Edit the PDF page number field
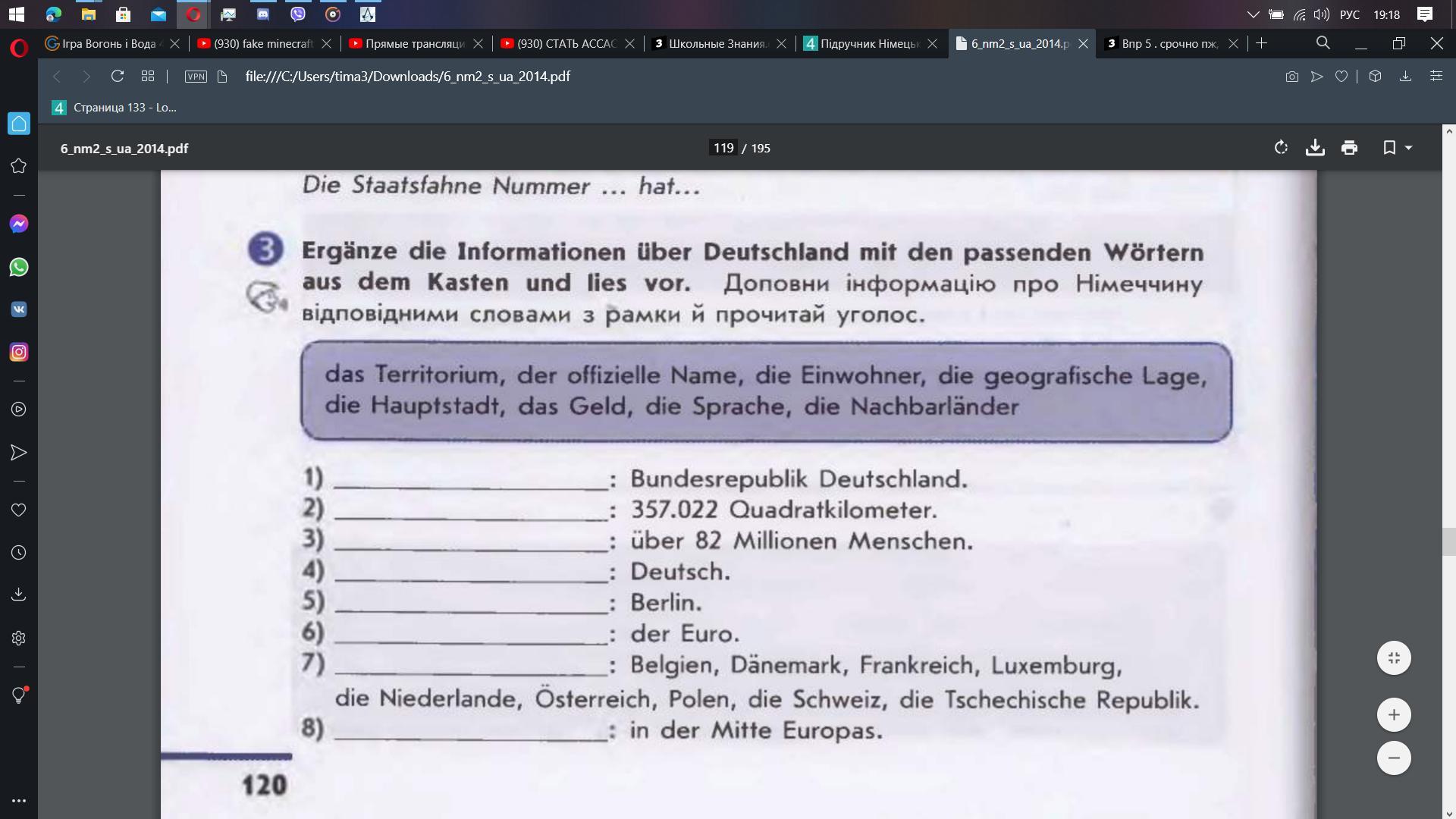1456x819 pixels. click(723, 148)
